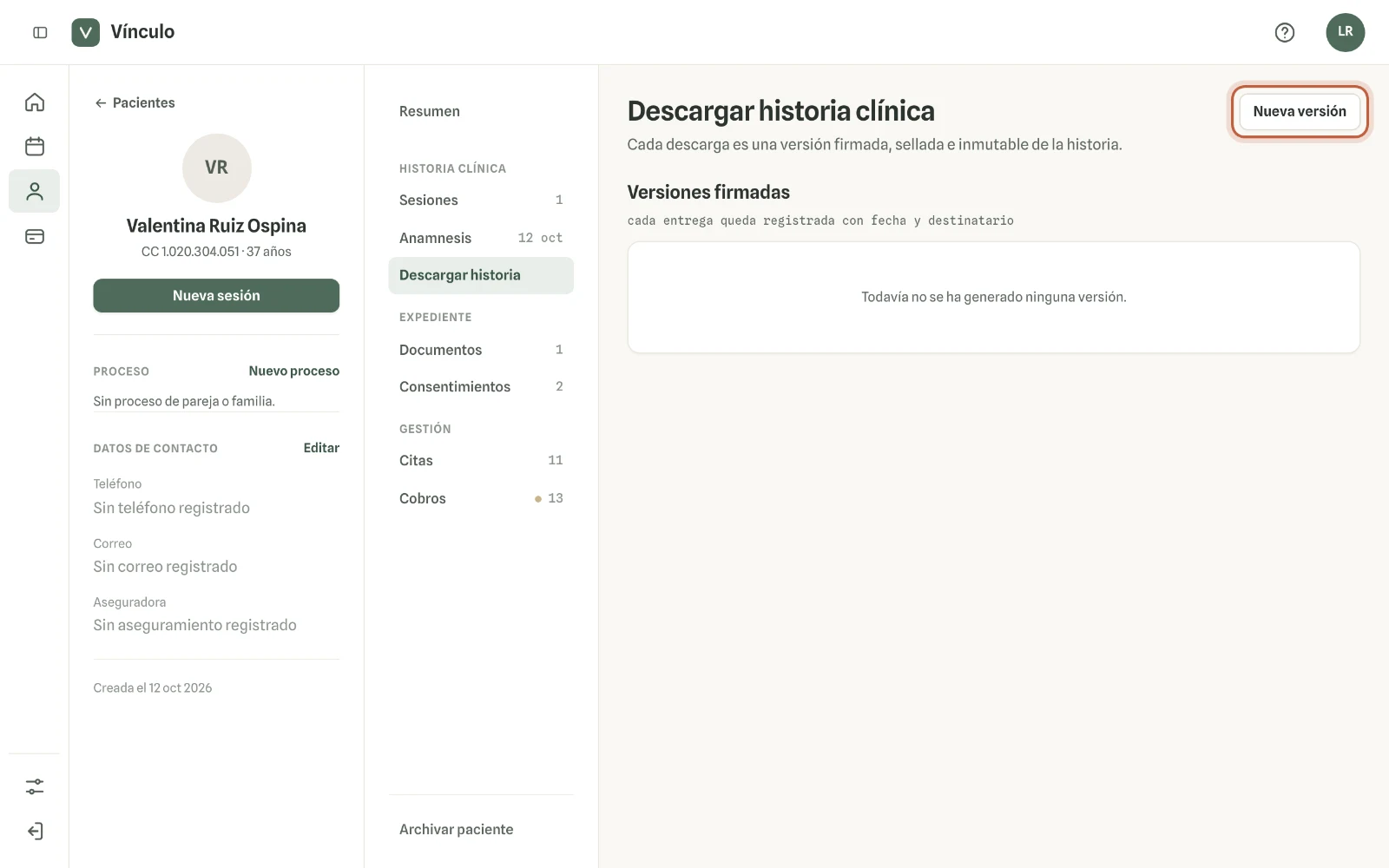
Task: Click 'Sin teléfono registrado' text
Action: tap(172, 508)
